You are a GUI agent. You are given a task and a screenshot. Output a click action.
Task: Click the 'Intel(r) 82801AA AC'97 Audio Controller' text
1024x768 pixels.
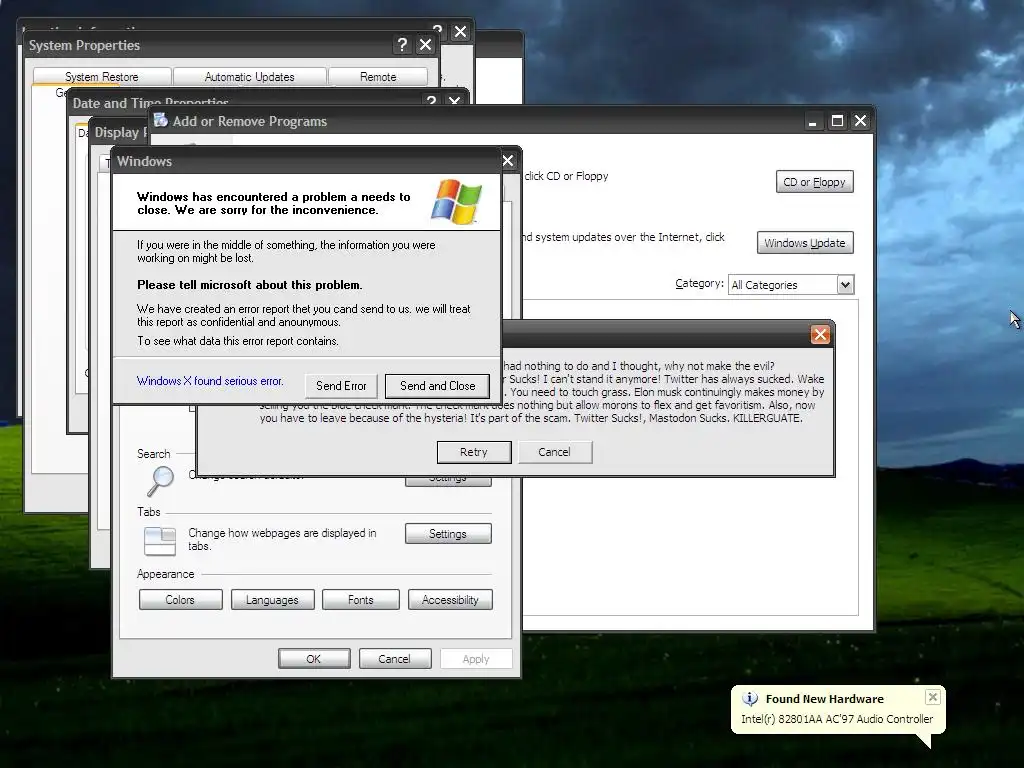(x=837, y=719)
